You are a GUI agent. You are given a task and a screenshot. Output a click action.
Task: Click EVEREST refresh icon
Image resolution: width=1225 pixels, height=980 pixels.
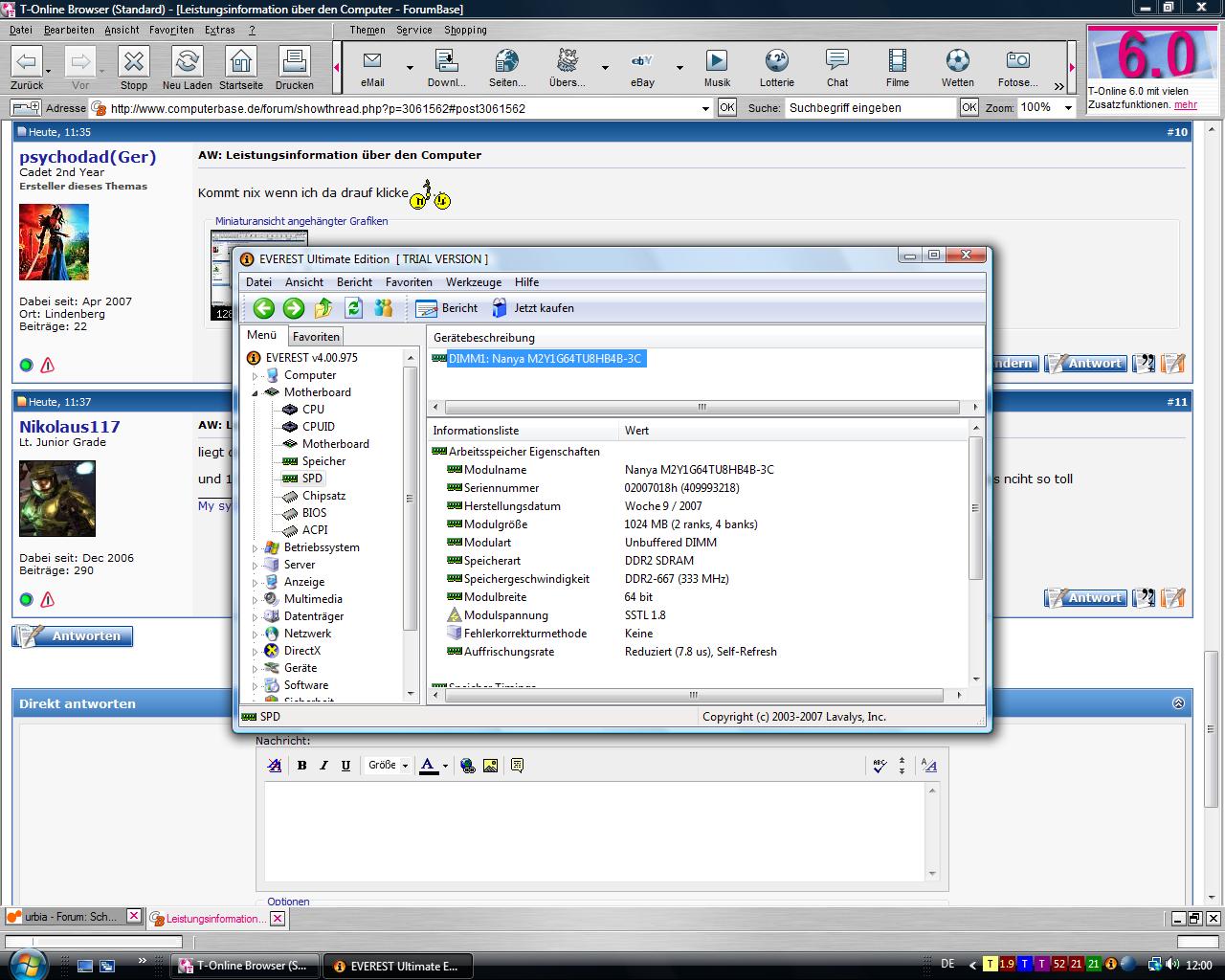(353, 308)
